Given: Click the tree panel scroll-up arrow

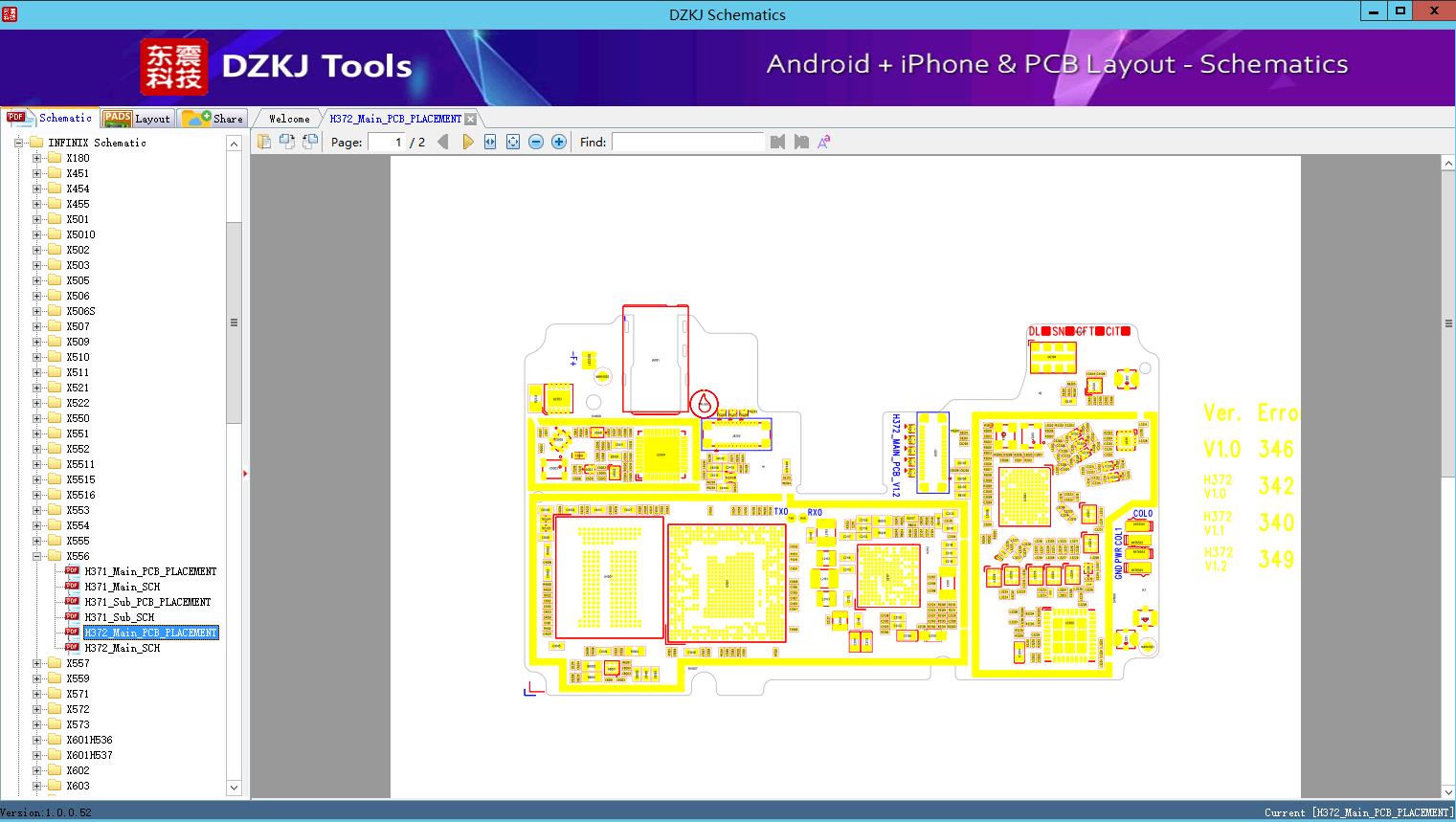Looking at the screenshot, I should [x=234, y=144].
